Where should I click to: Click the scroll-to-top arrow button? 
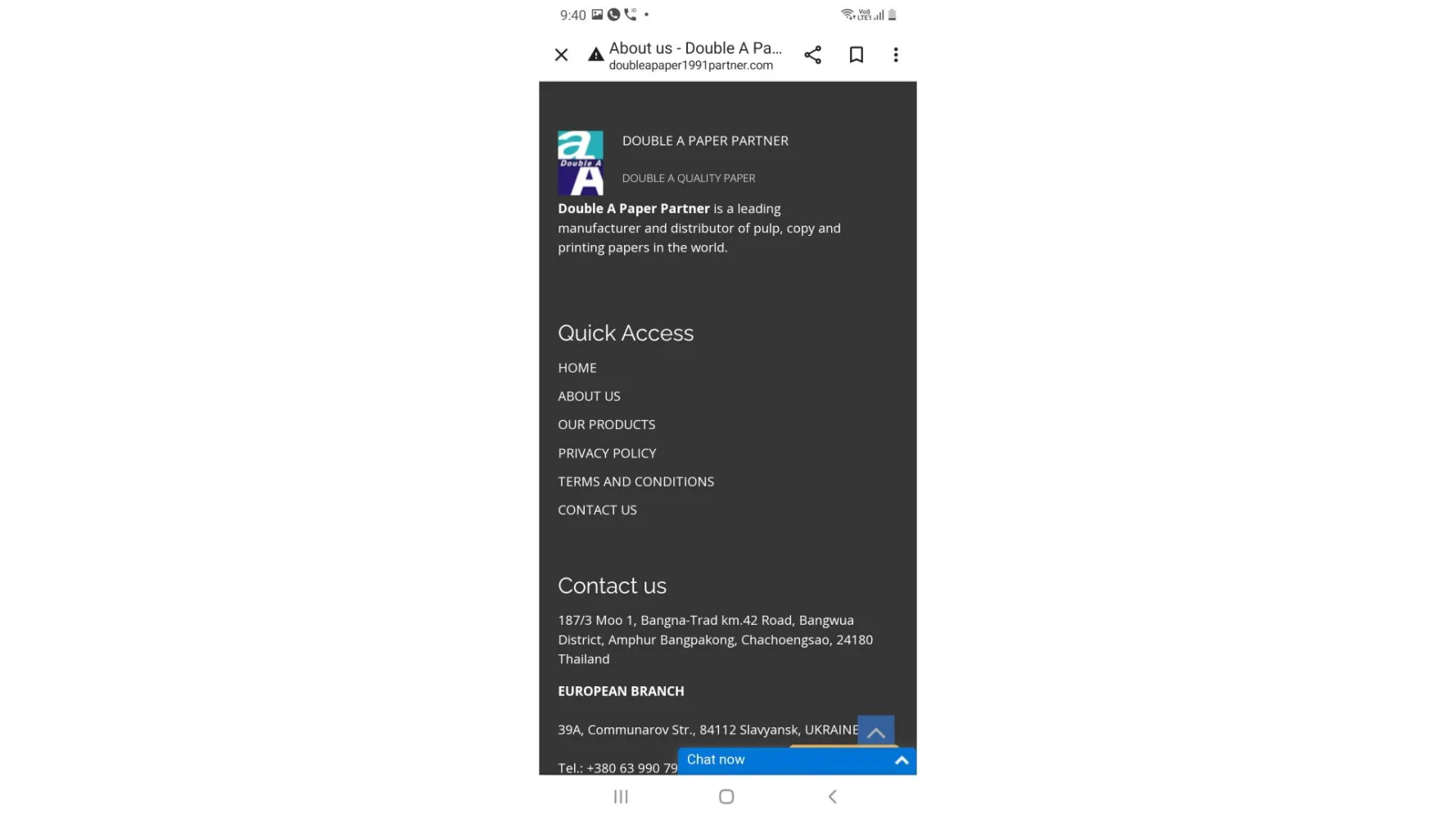click(875, 731)
